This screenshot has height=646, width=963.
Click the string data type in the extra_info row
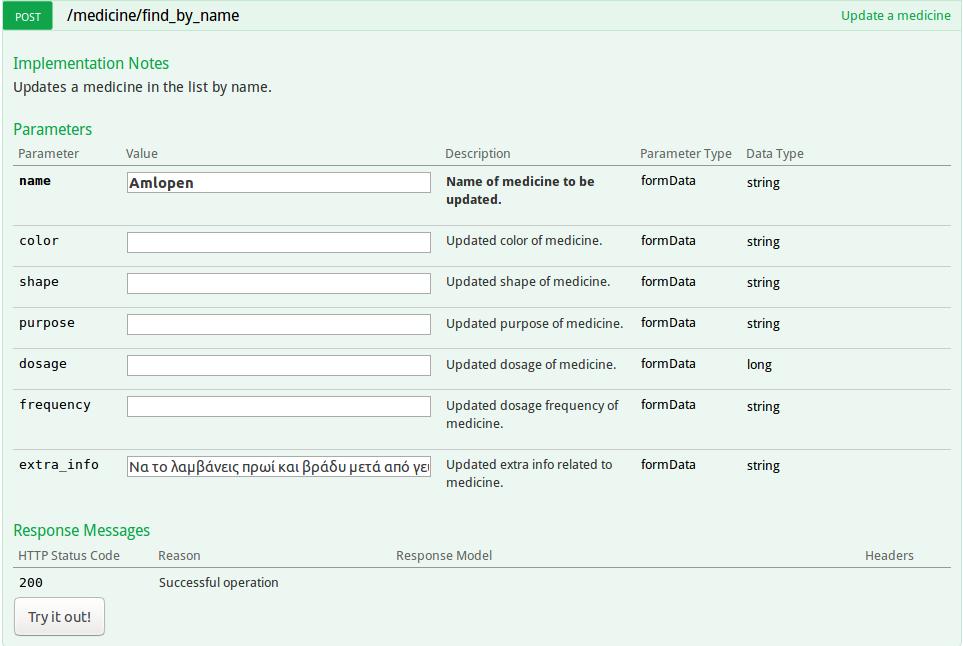tap(763, 465)
